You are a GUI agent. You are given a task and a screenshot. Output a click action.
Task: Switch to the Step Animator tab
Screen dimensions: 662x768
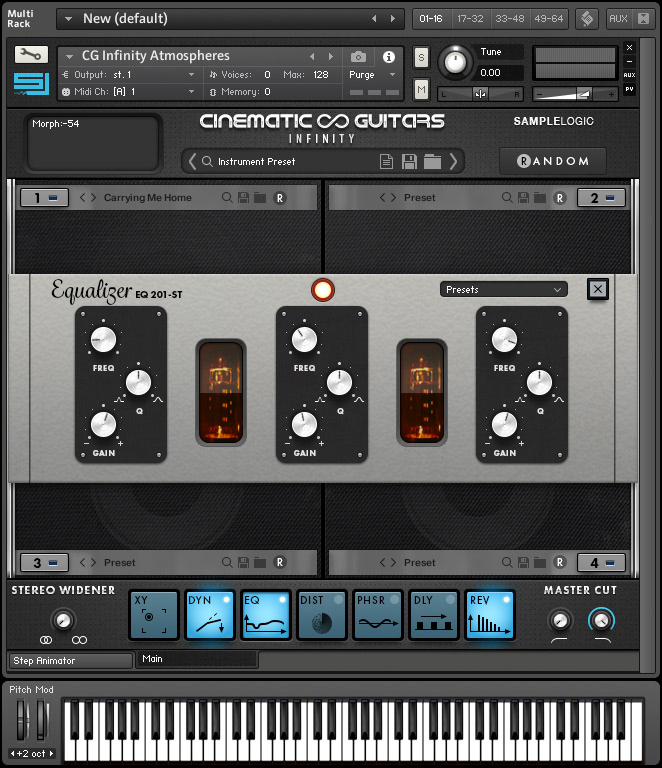pos(71,660)
